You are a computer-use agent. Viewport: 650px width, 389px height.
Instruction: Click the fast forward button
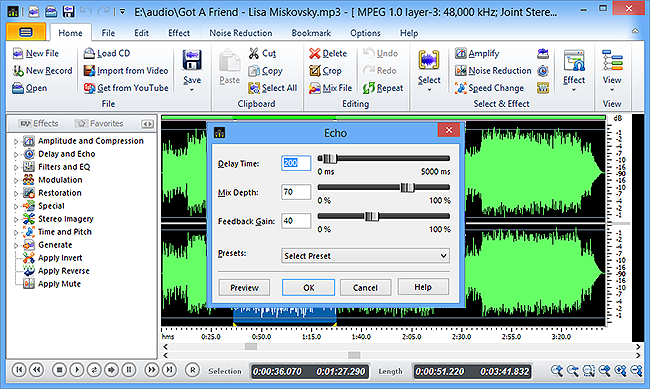tap(152, 370)
